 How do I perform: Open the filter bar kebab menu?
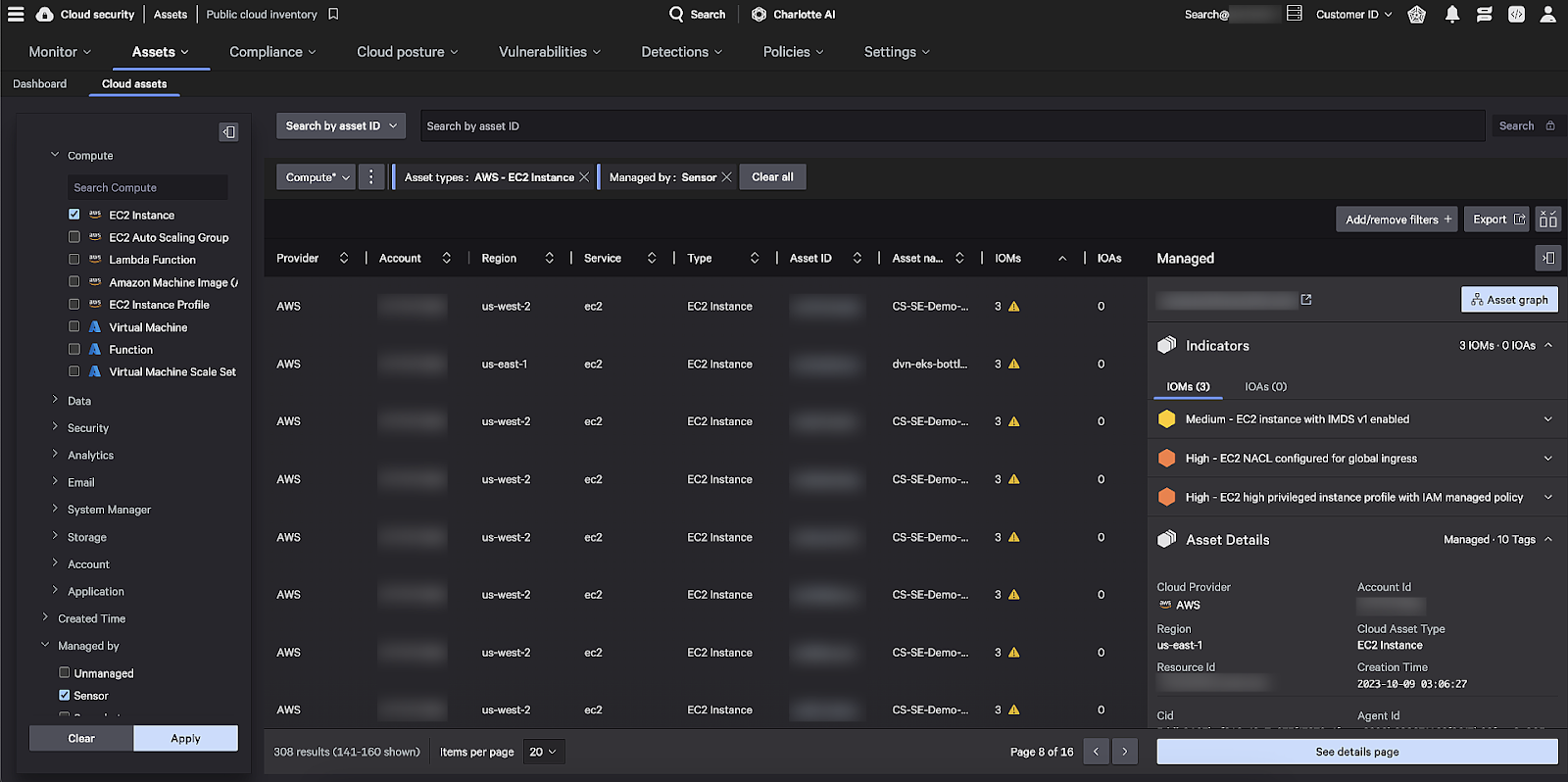point(370,177)
